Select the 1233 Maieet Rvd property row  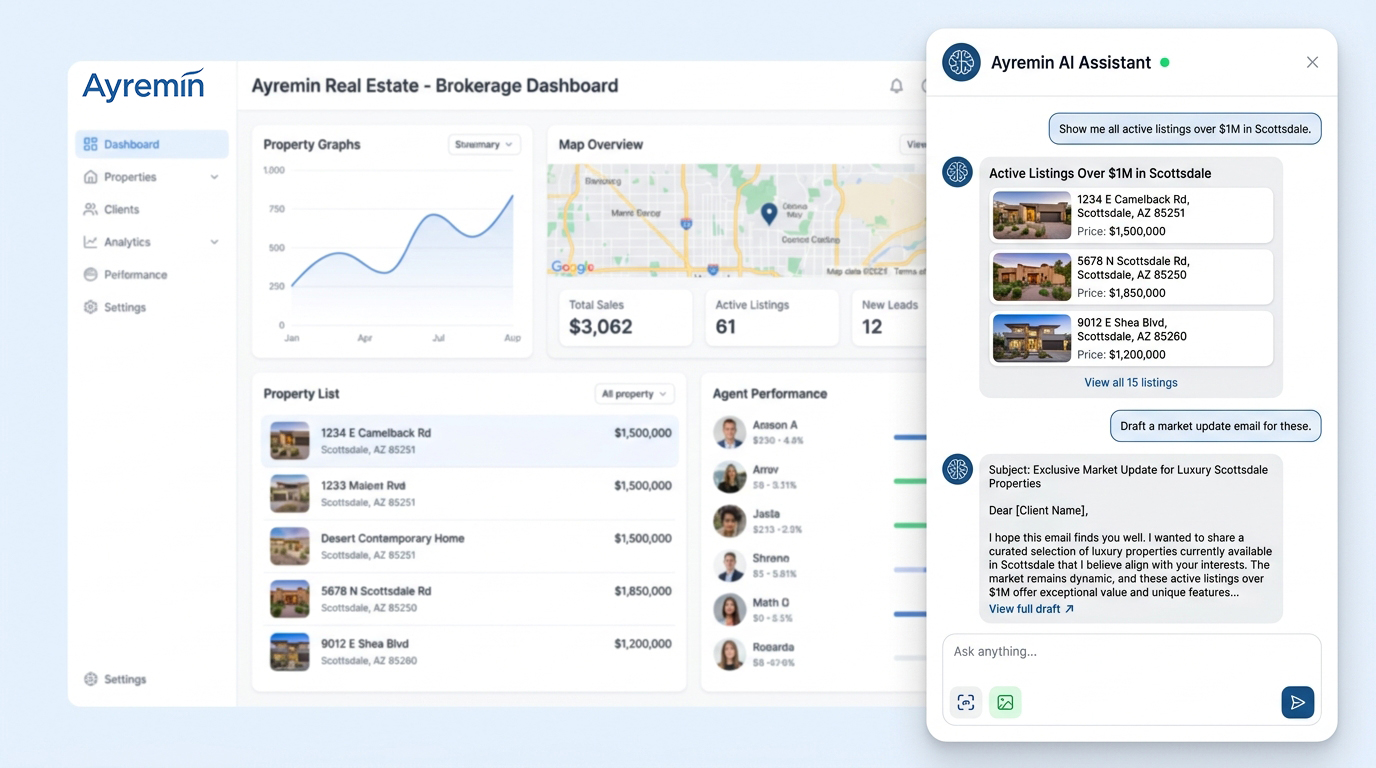pos(470,494)
